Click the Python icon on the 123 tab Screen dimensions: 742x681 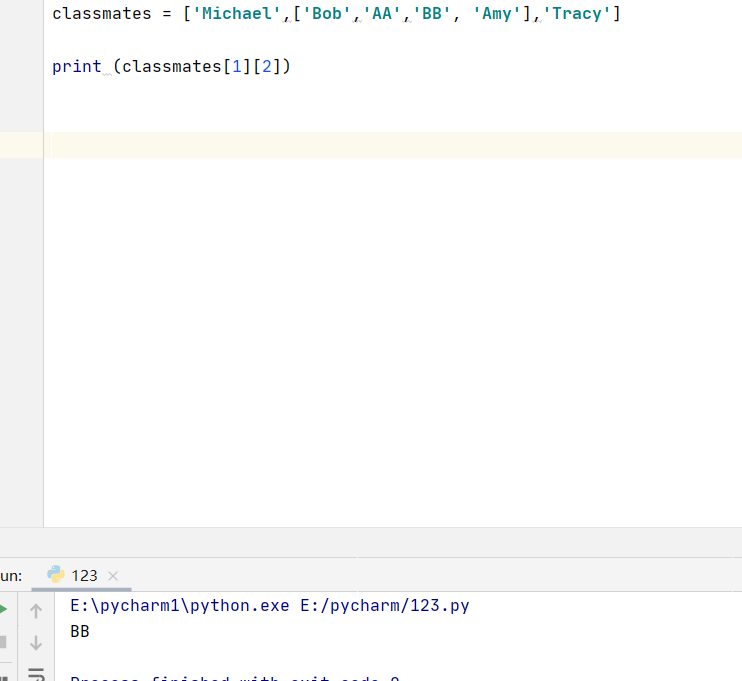coord(56,575)
